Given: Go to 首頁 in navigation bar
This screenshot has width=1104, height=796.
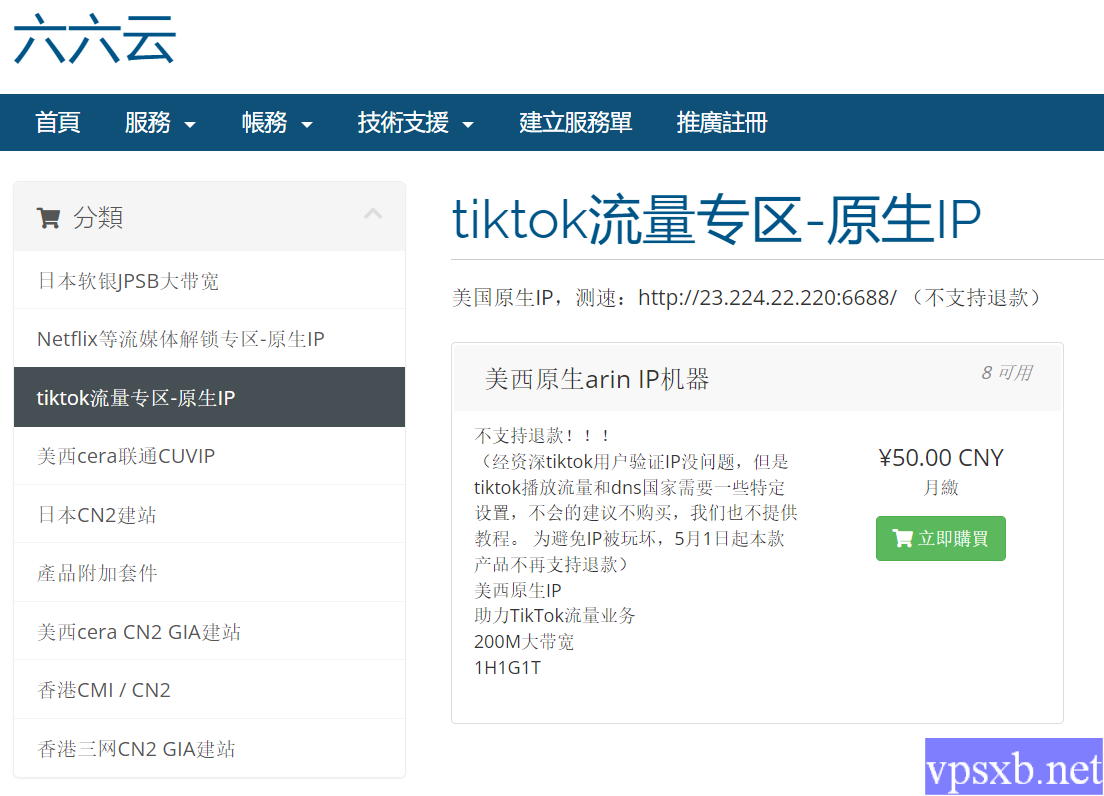Looking at the screenshot, I should (58, 123).
